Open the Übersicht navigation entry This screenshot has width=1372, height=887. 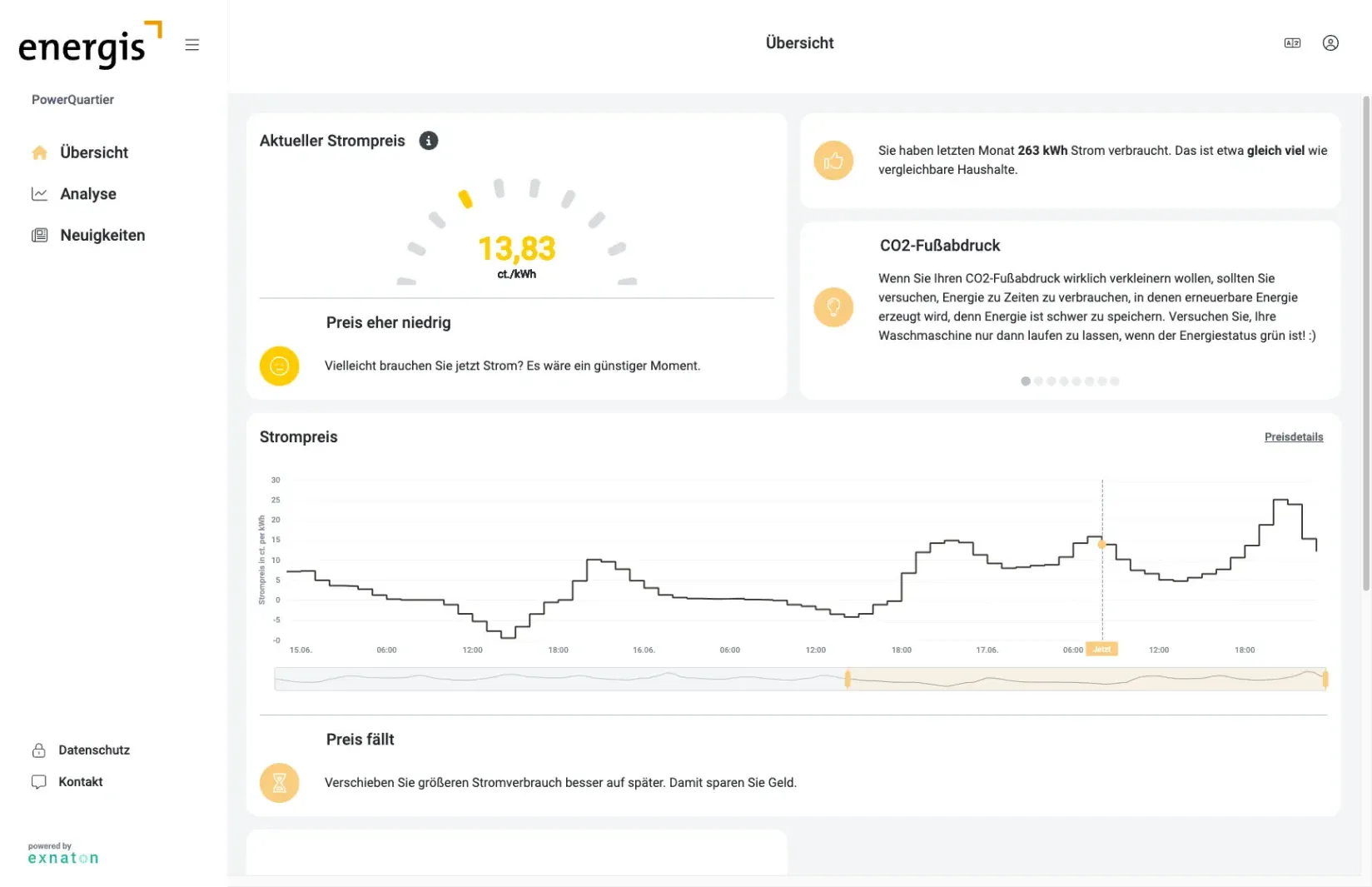coord(94,152)
